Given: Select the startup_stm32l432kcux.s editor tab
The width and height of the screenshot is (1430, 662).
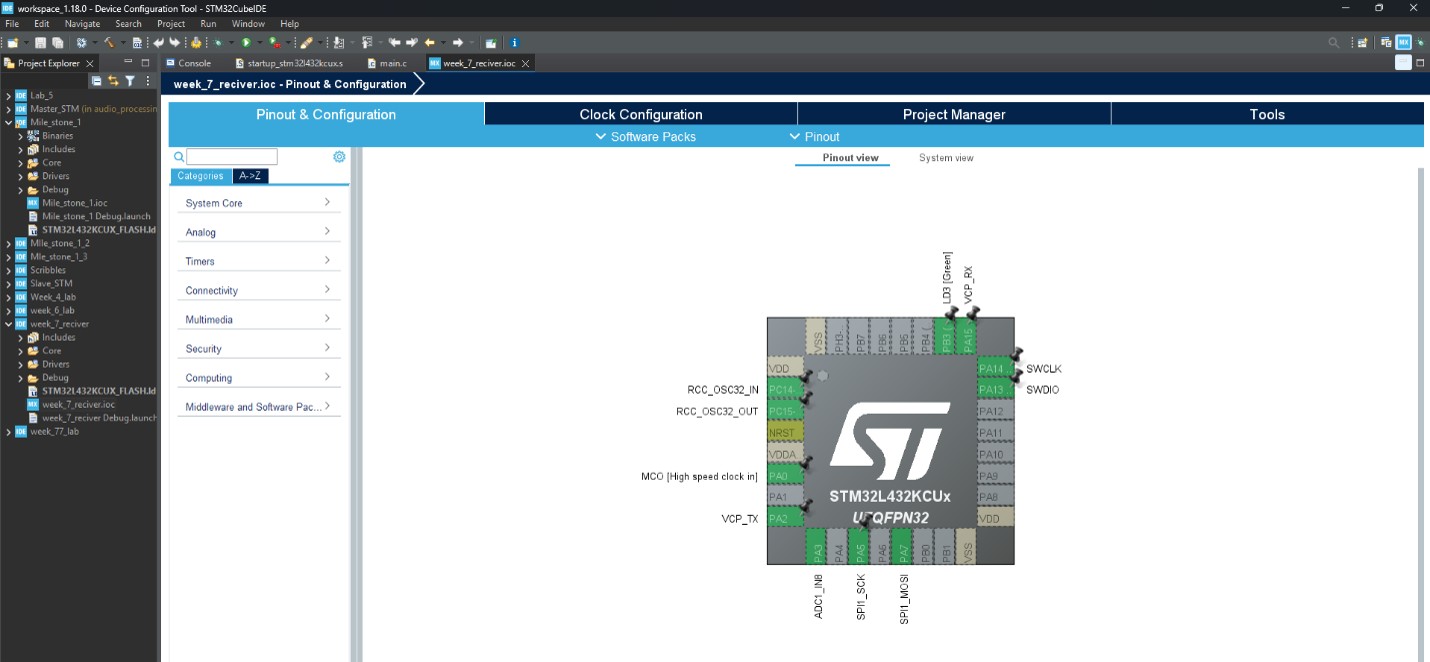Looking at the screenshot, I should click(x=288, y=63).
